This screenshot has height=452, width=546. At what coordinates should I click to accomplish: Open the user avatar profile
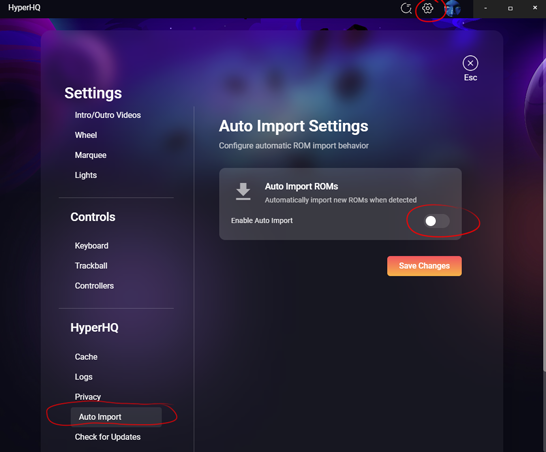click(x=453, y=8)
